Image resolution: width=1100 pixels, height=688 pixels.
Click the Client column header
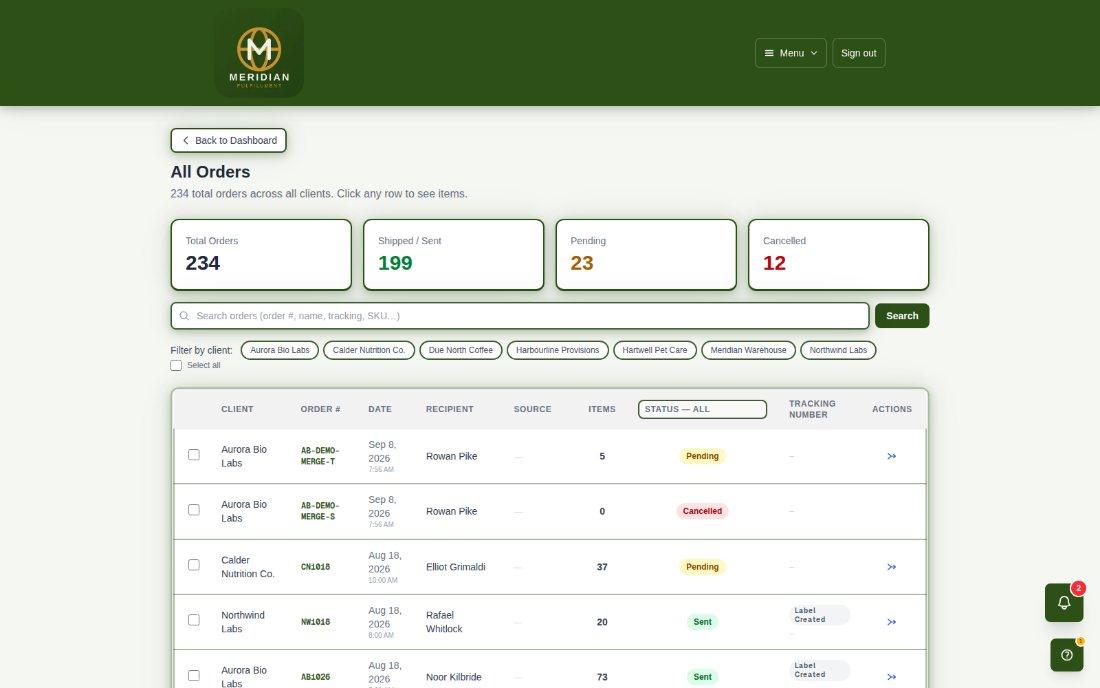[x=237, y=410]
